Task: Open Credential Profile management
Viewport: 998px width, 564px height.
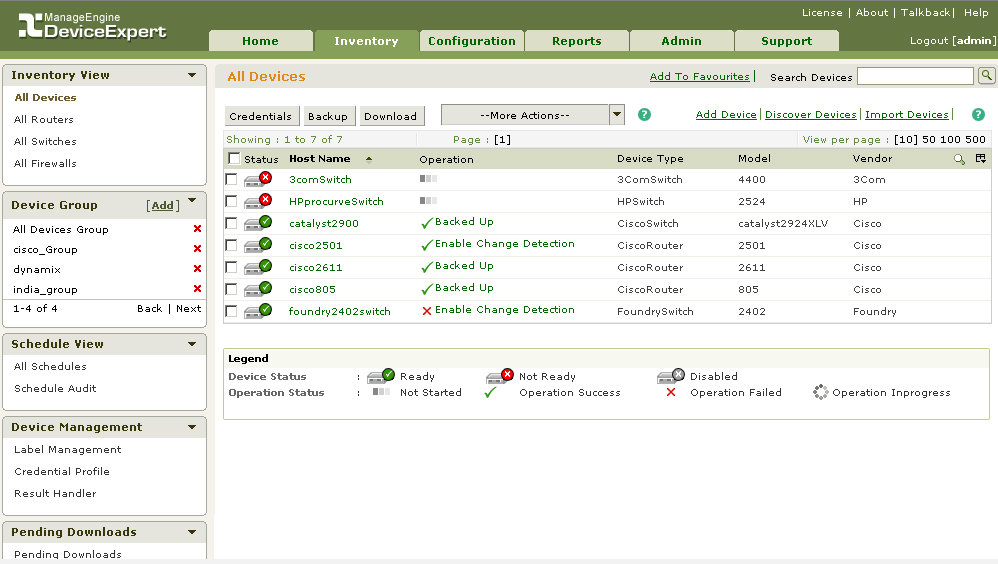Action: coord(62,472)
